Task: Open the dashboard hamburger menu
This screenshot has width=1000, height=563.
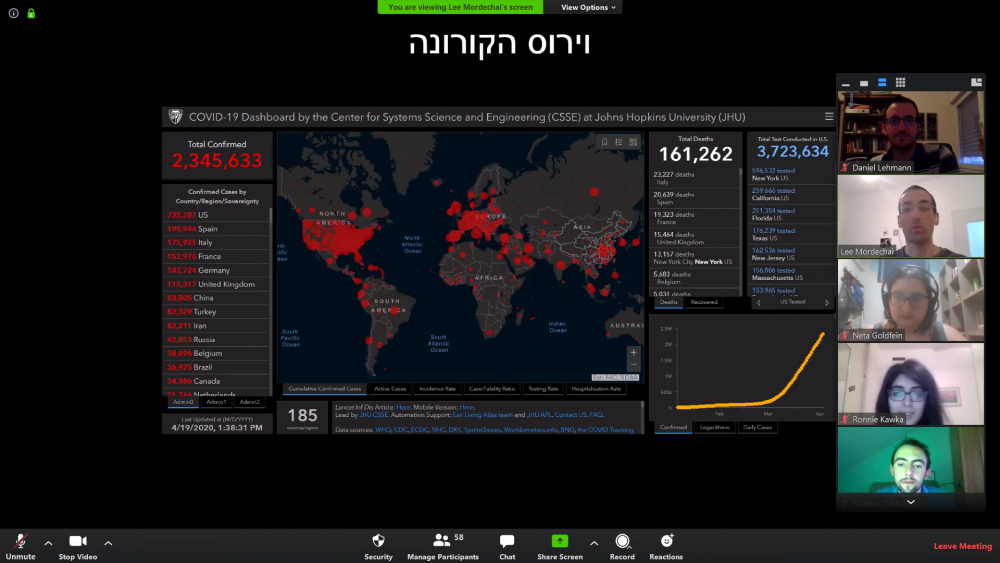Action: tap(828, 117)
